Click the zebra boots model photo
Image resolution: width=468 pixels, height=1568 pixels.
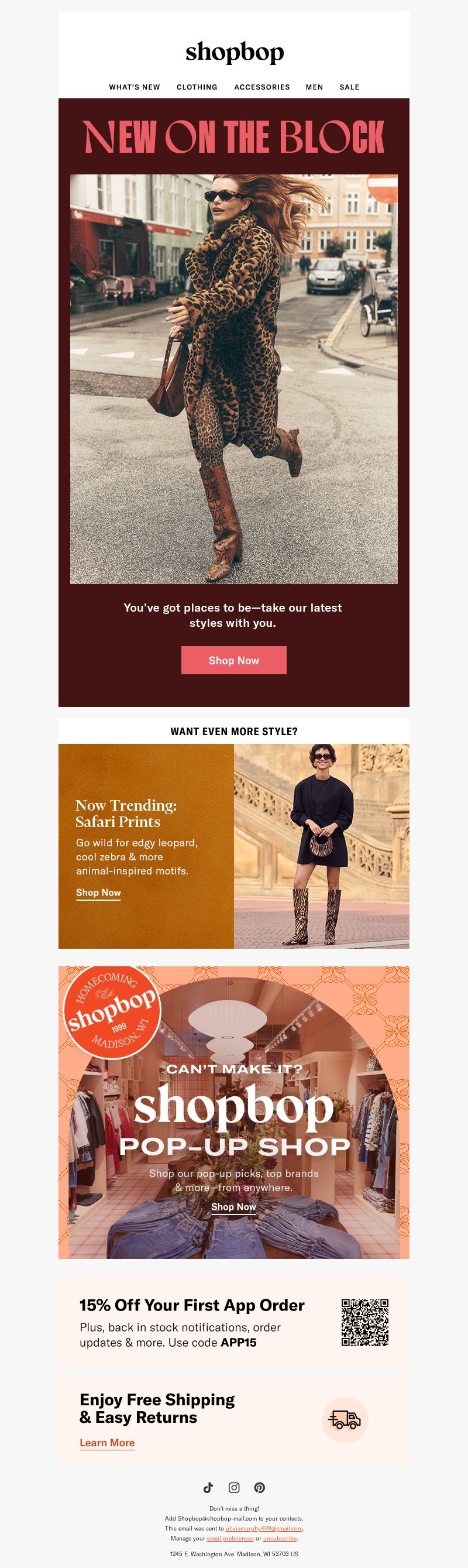pyautogui.click(x=321, y=846)
